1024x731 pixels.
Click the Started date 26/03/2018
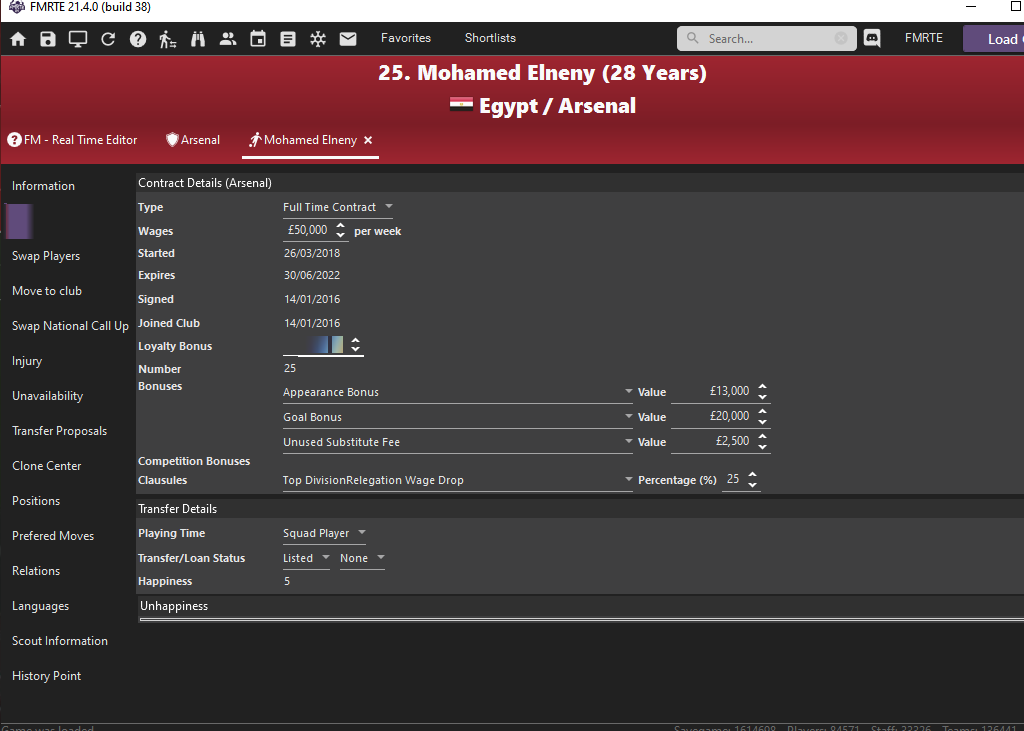tap(312, 253)
